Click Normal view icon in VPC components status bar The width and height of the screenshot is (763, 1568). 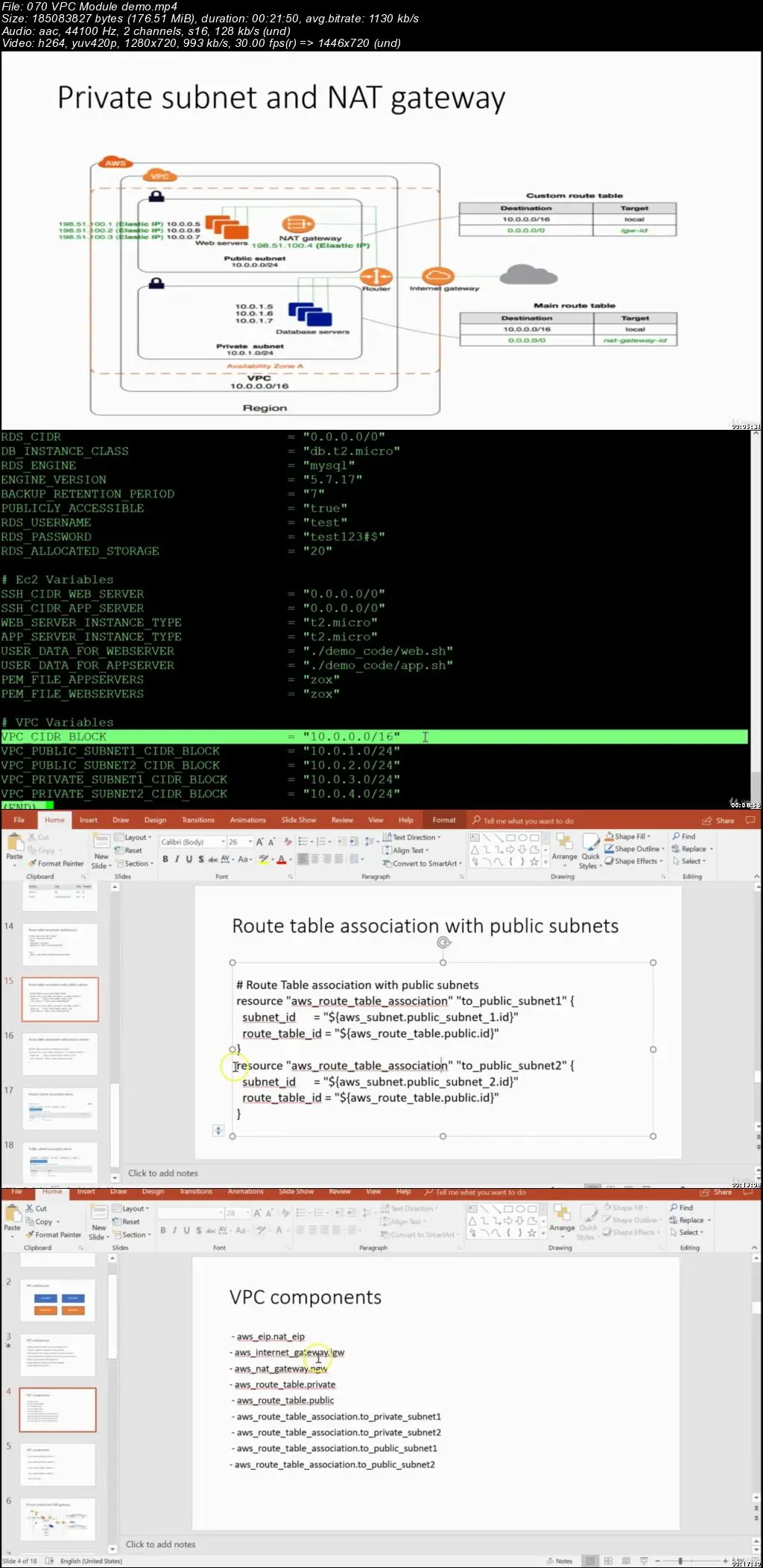point(590,1561)
